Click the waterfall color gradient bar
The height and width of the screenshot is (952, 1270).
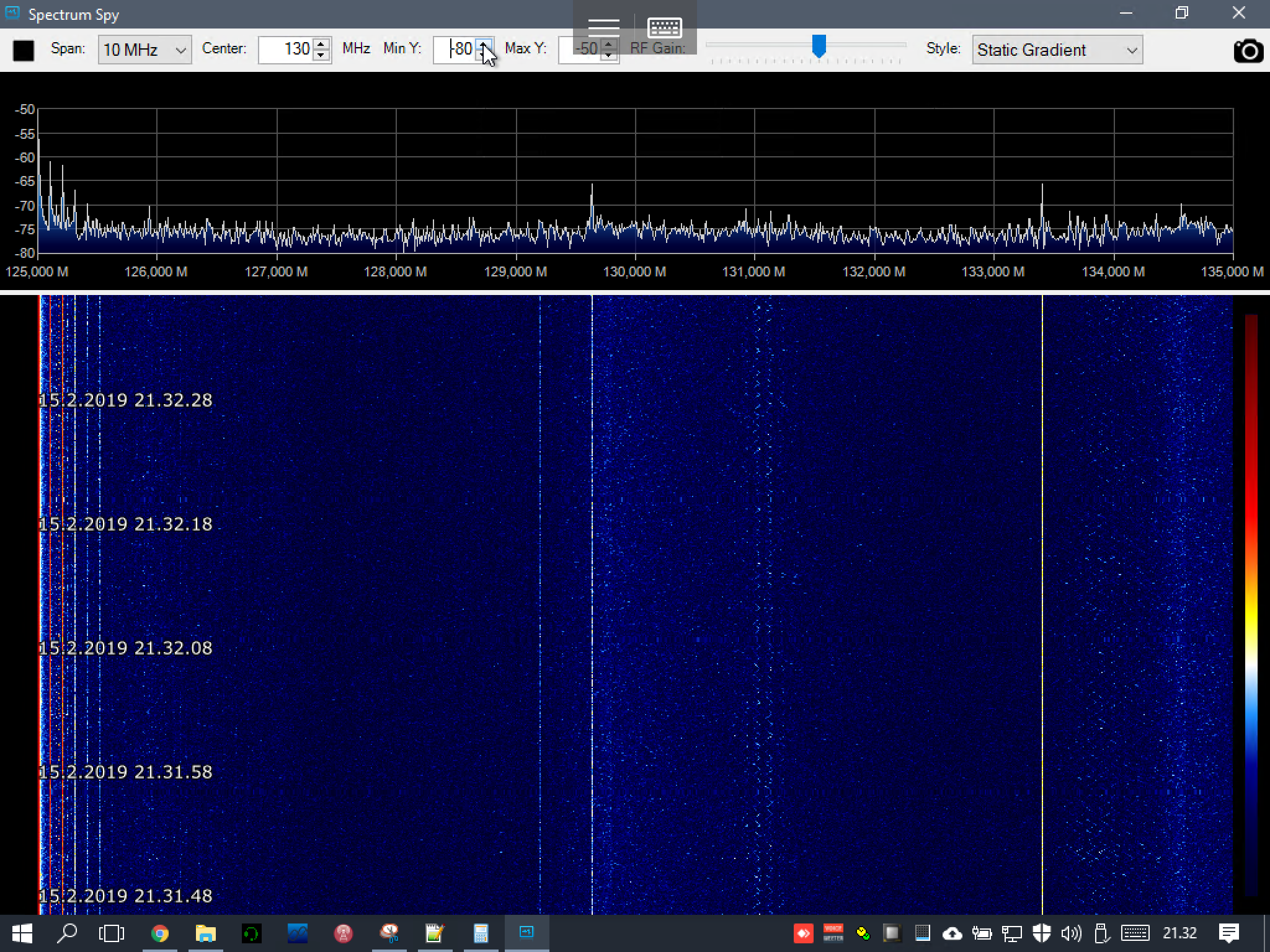point(1251,604)
